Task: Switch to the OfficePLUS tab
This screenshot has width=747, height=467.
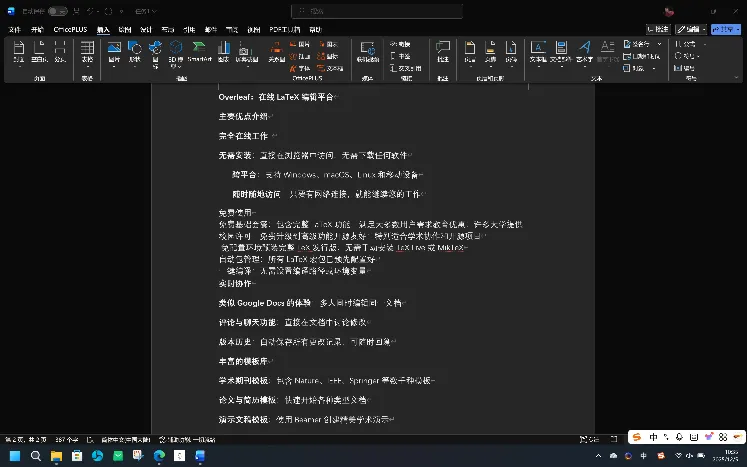Action: pyautogui.click(x=71, y=30)
